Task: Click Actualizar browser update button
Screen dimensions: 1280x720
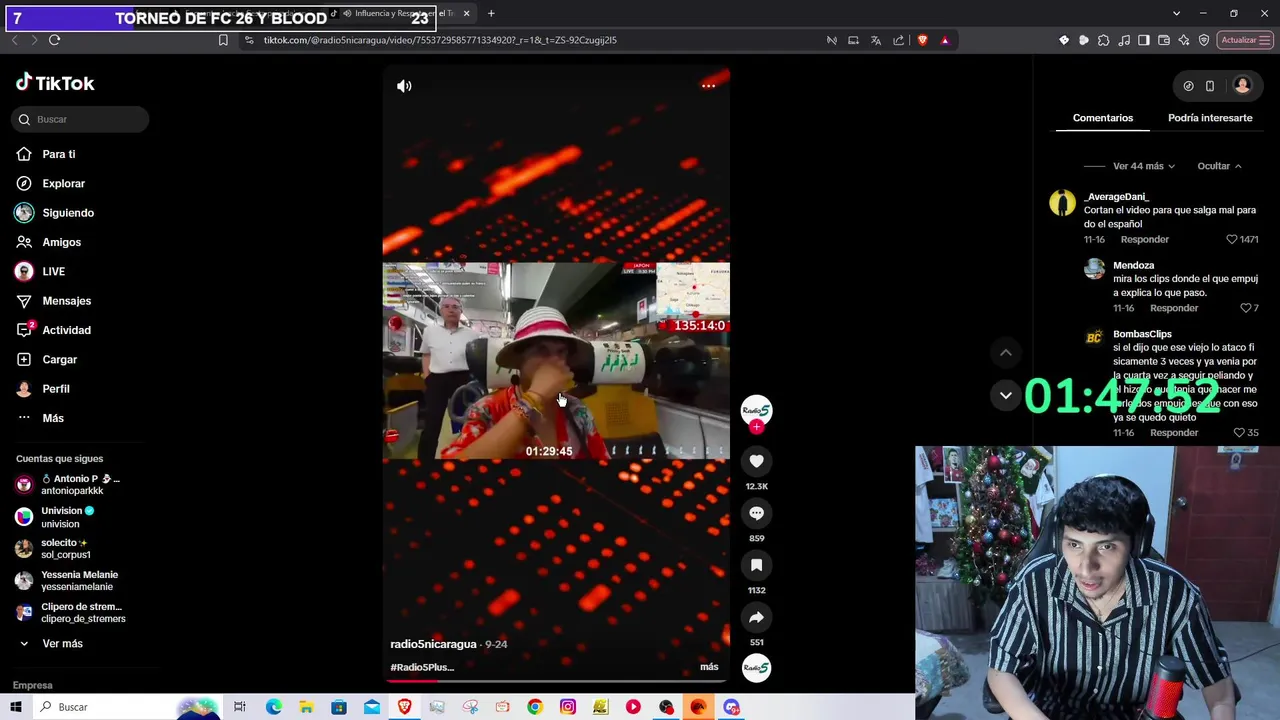Action: [x=1245, y=40]
